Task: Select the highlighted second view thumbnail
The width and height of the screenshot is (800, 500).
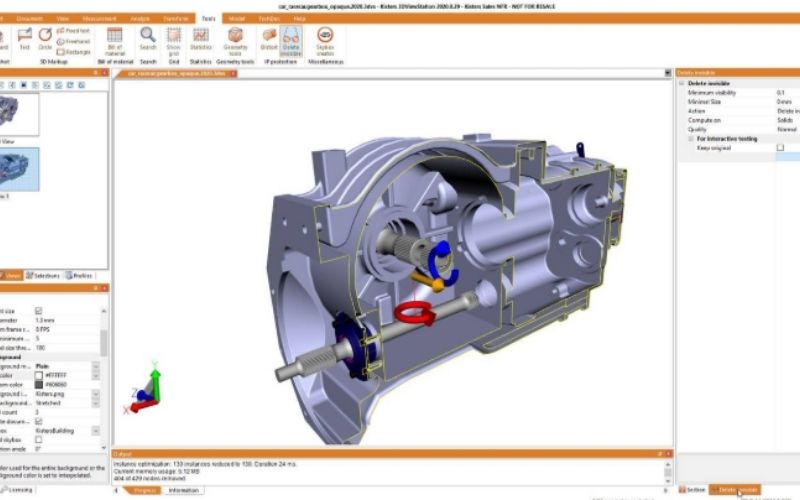Action: click(18, 169)
